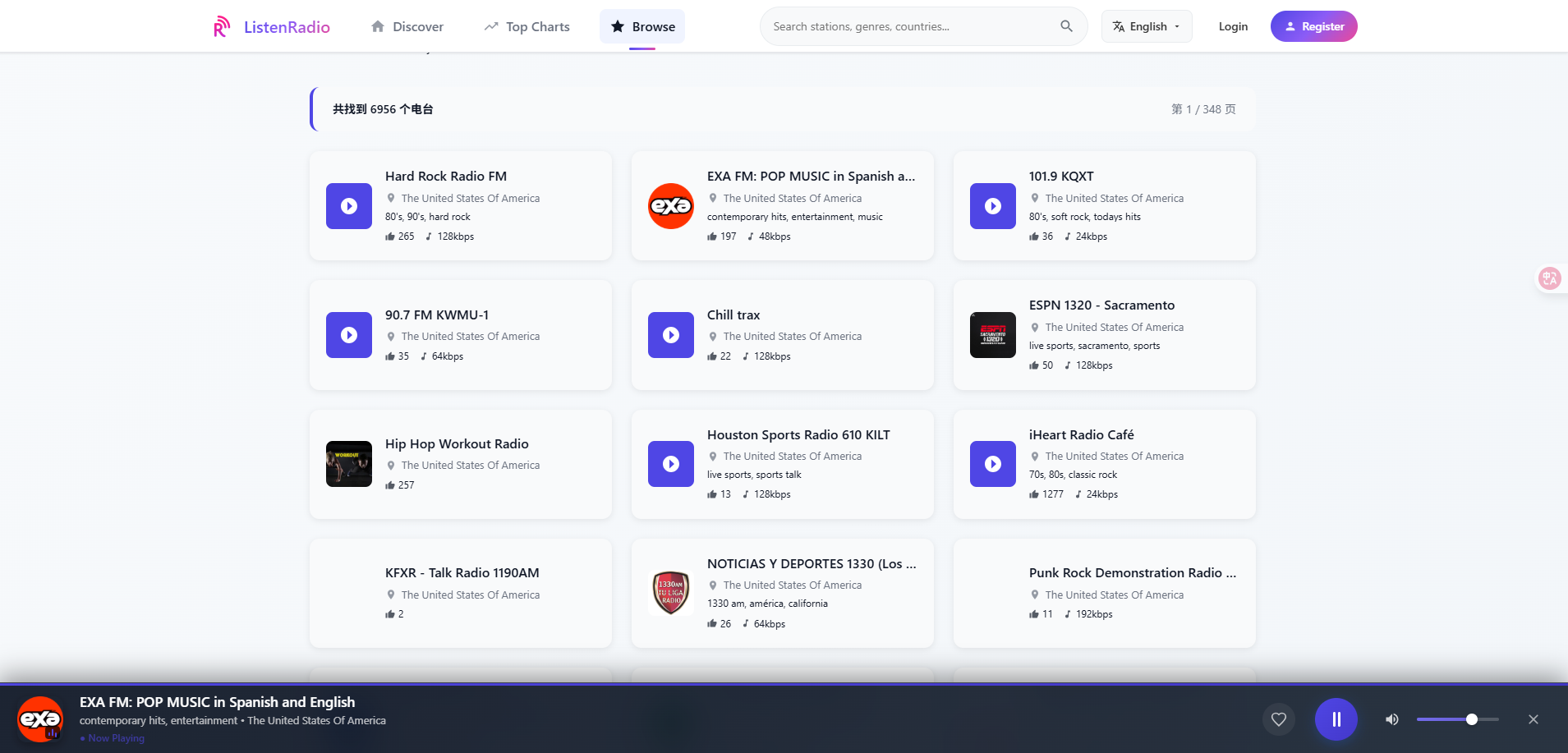Pause the EXA FM playback
This screenshot has height=753, width=1568.
click(x=1336, y=719)
